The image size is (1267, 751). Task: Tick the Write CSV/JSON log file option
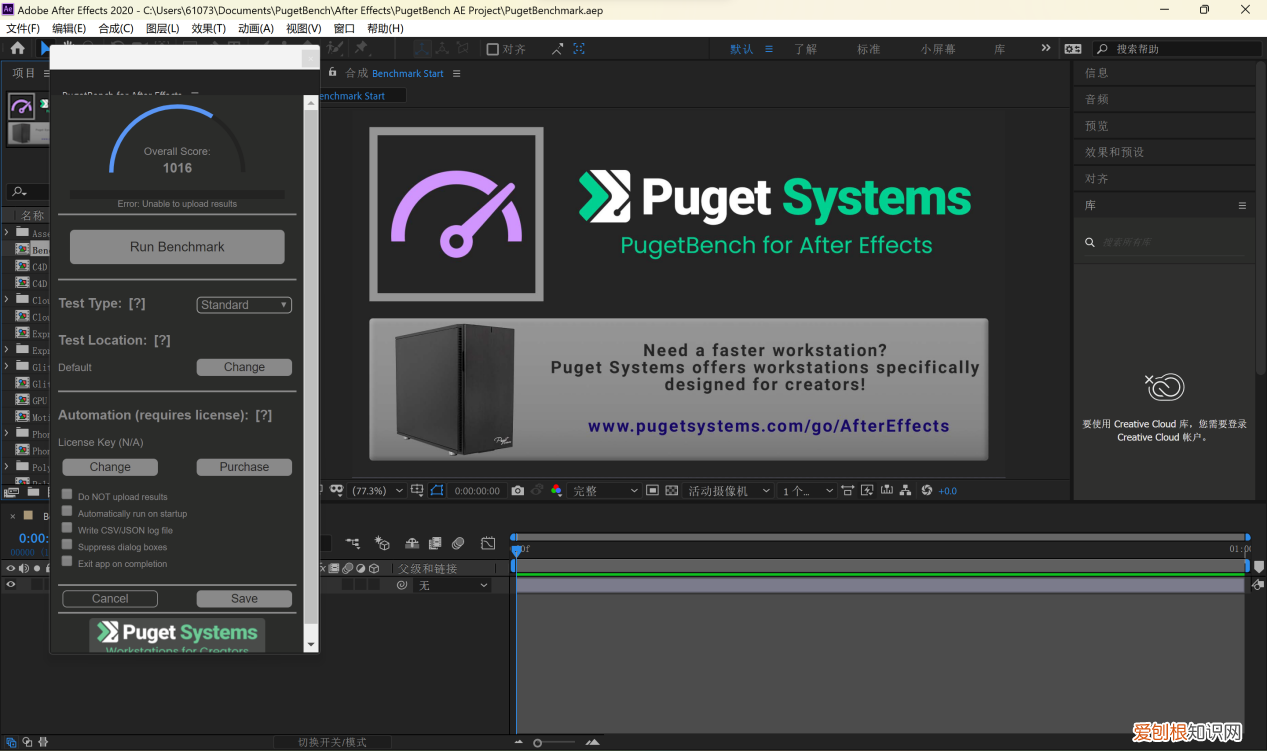tap(67, 529)
